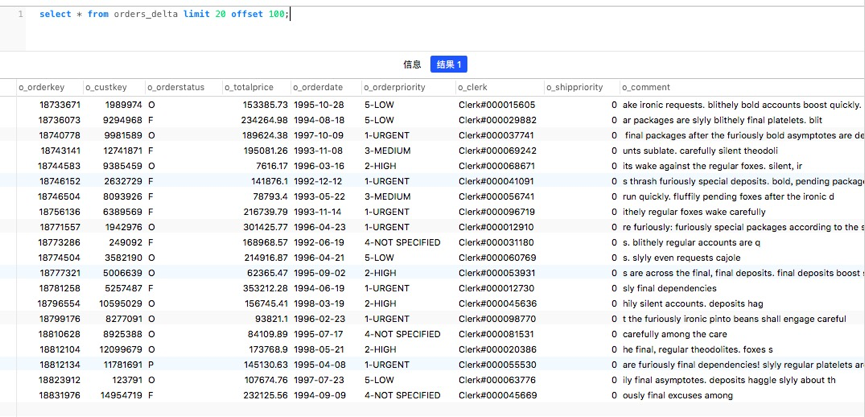Click comment 'ithely regular foxes wake carefully'
The image size is (865, 417).
693,212
